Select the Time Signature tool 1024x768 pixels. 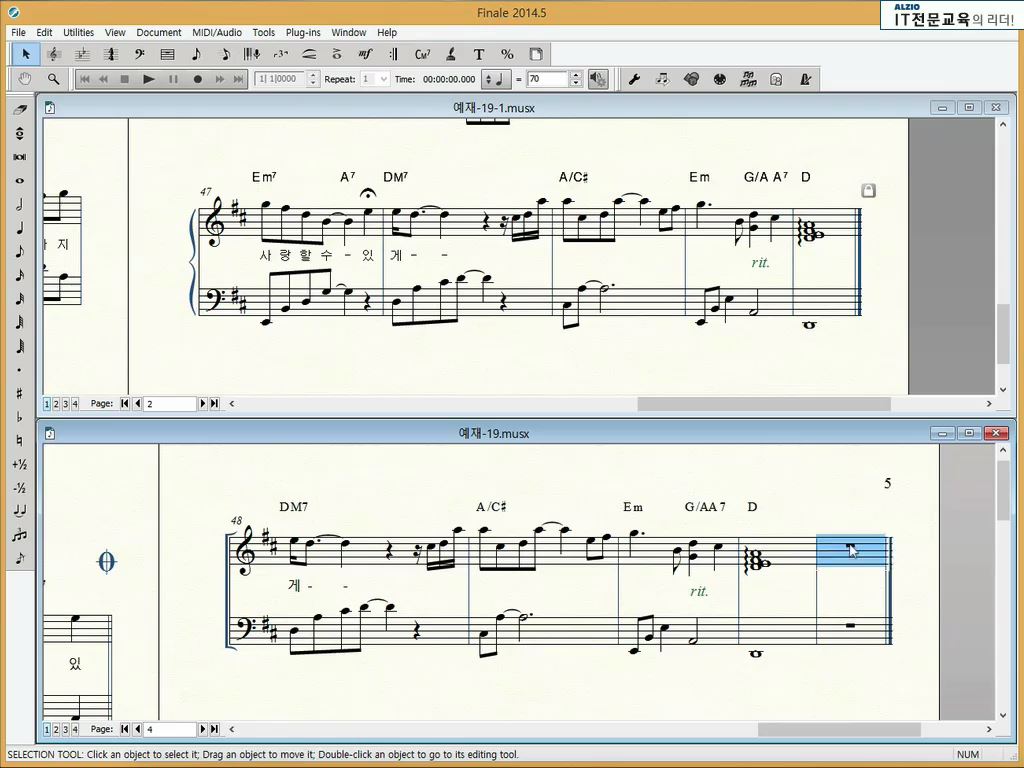(x=111, y=54)
